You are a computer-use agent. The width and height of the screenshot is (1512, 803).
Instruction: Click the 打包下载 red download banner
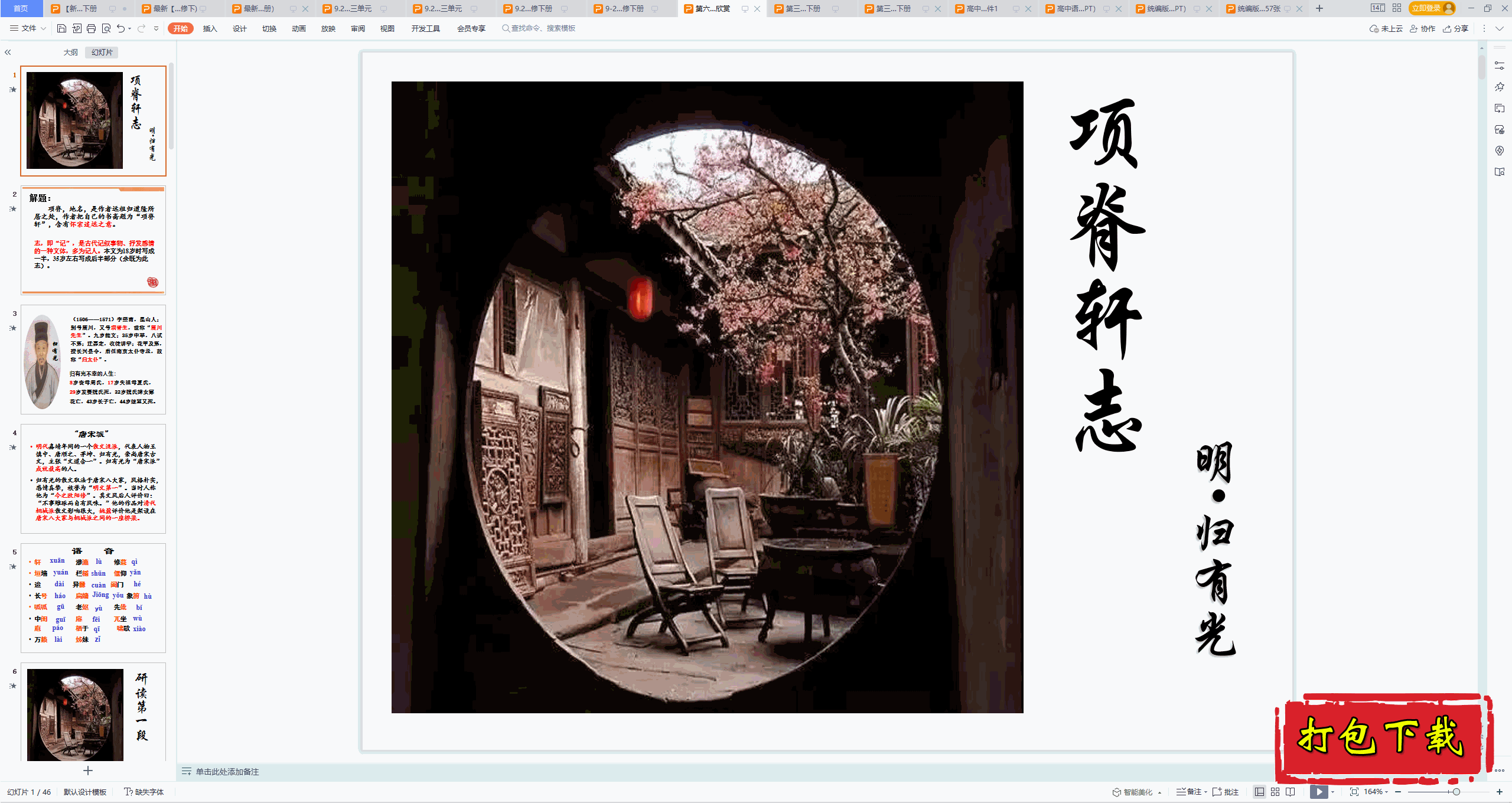coord(1383,738)
